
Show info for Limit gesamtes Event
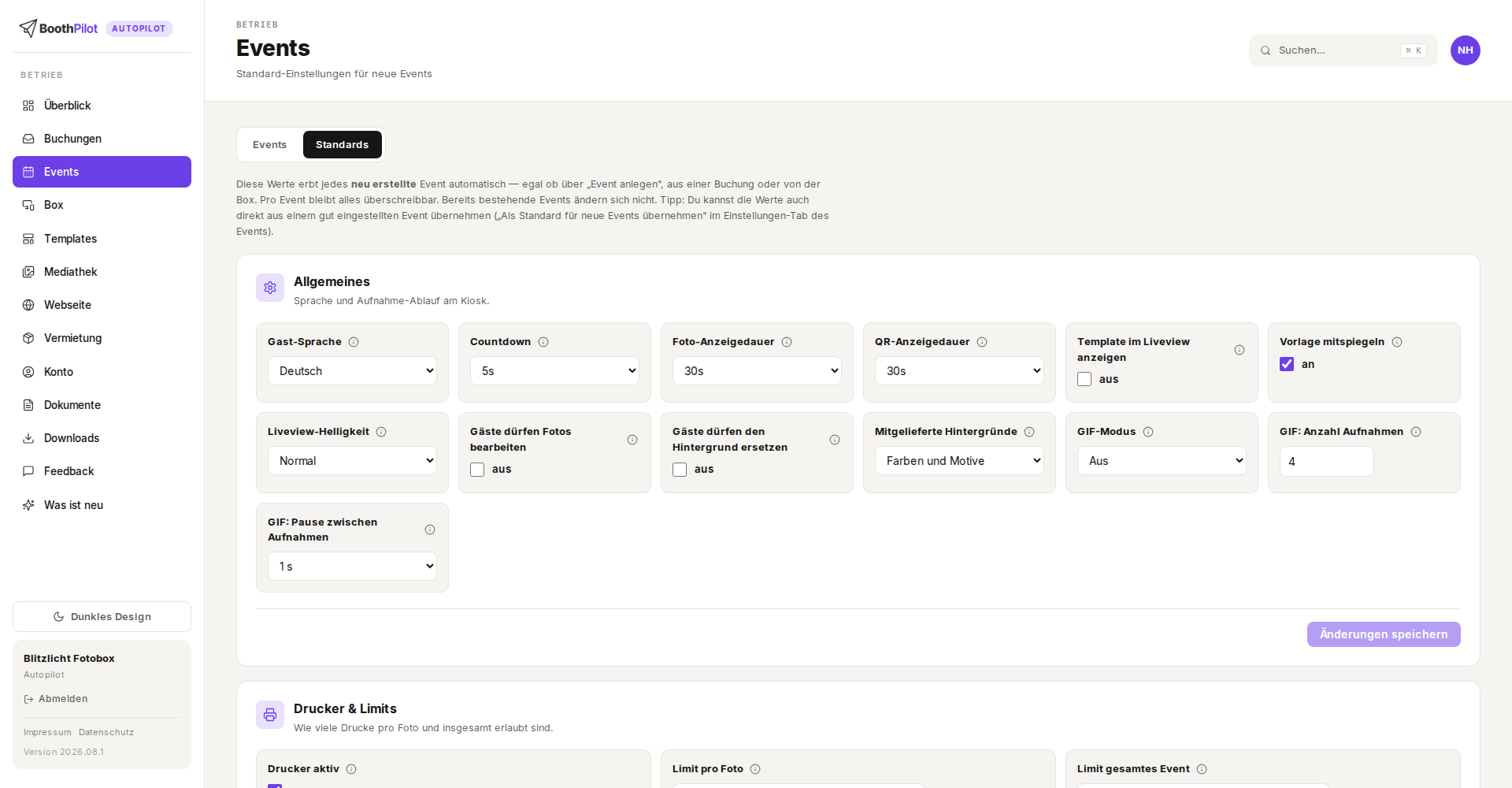(1202, 769)
